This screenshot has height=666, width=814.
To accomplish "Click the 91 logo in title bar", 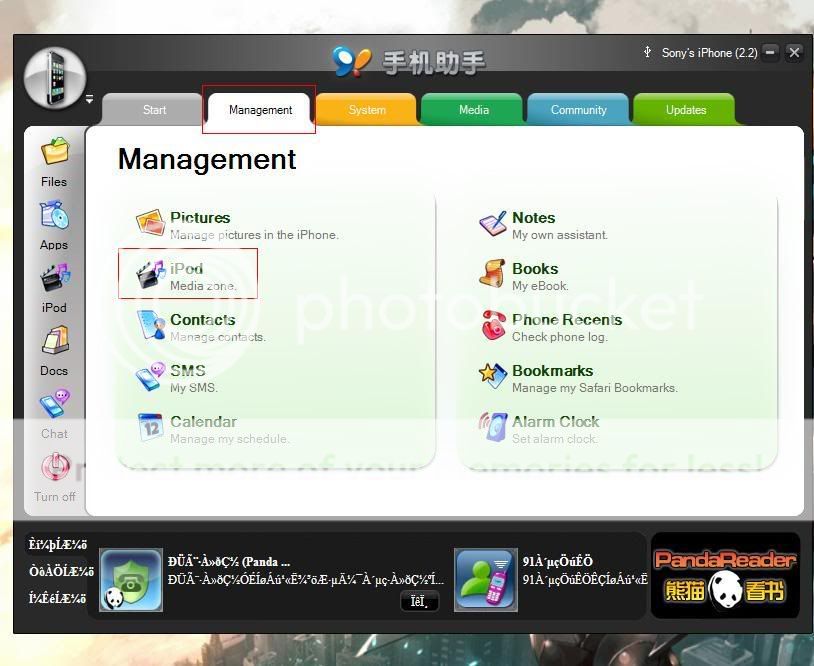I will [x=351, y=62].
